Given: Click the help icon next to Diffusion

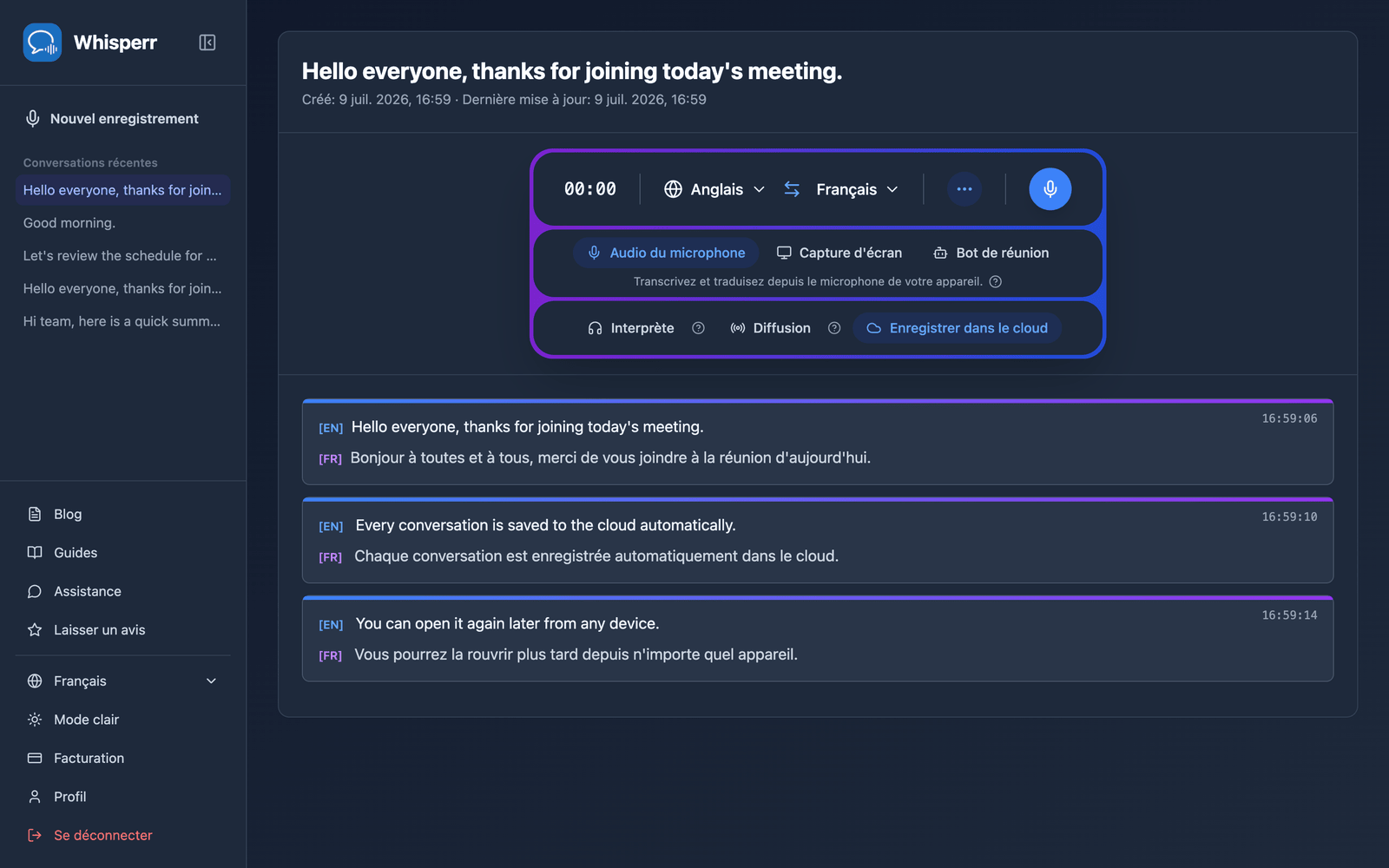Looking at the screenshot, I should [x=834, y=328].
